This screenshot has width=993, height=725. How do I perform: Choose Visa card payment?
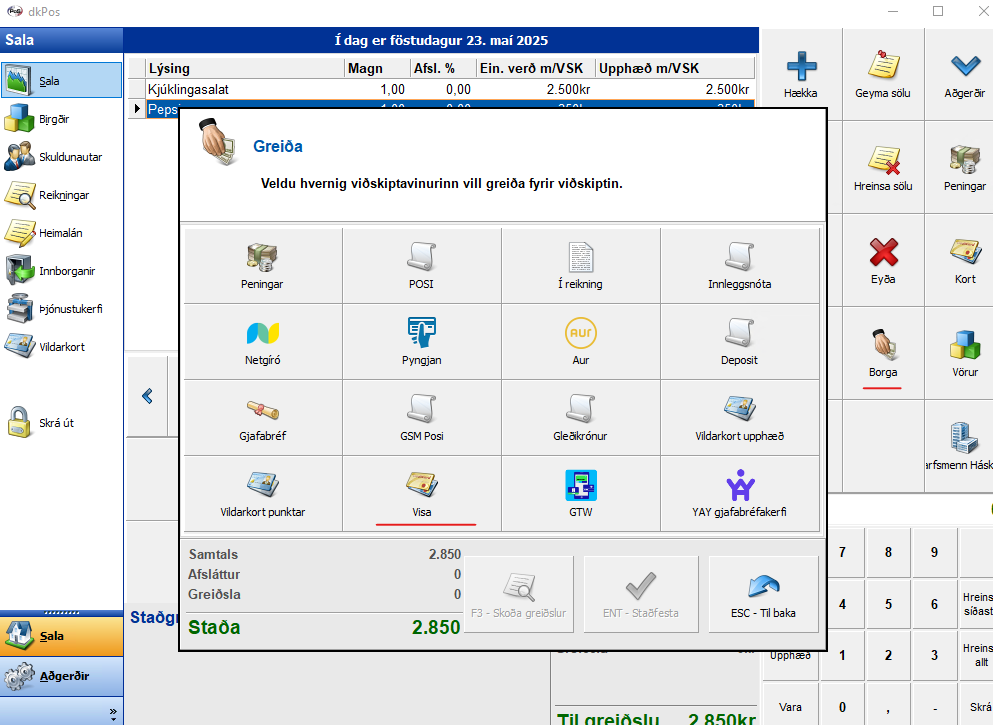(x=421, y=494)
